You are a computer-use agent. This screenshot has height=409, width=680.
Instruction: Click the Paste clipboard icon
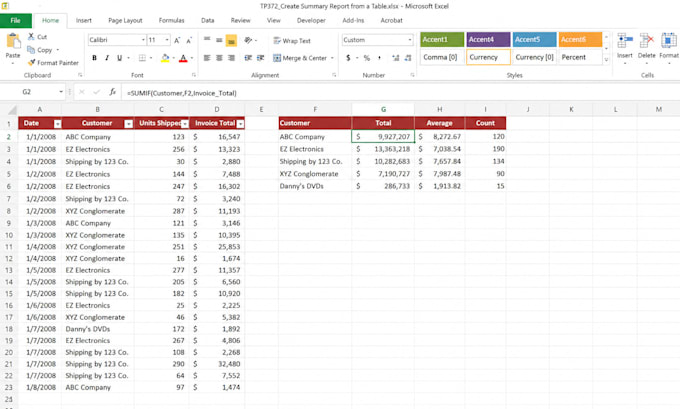[13, 42]
